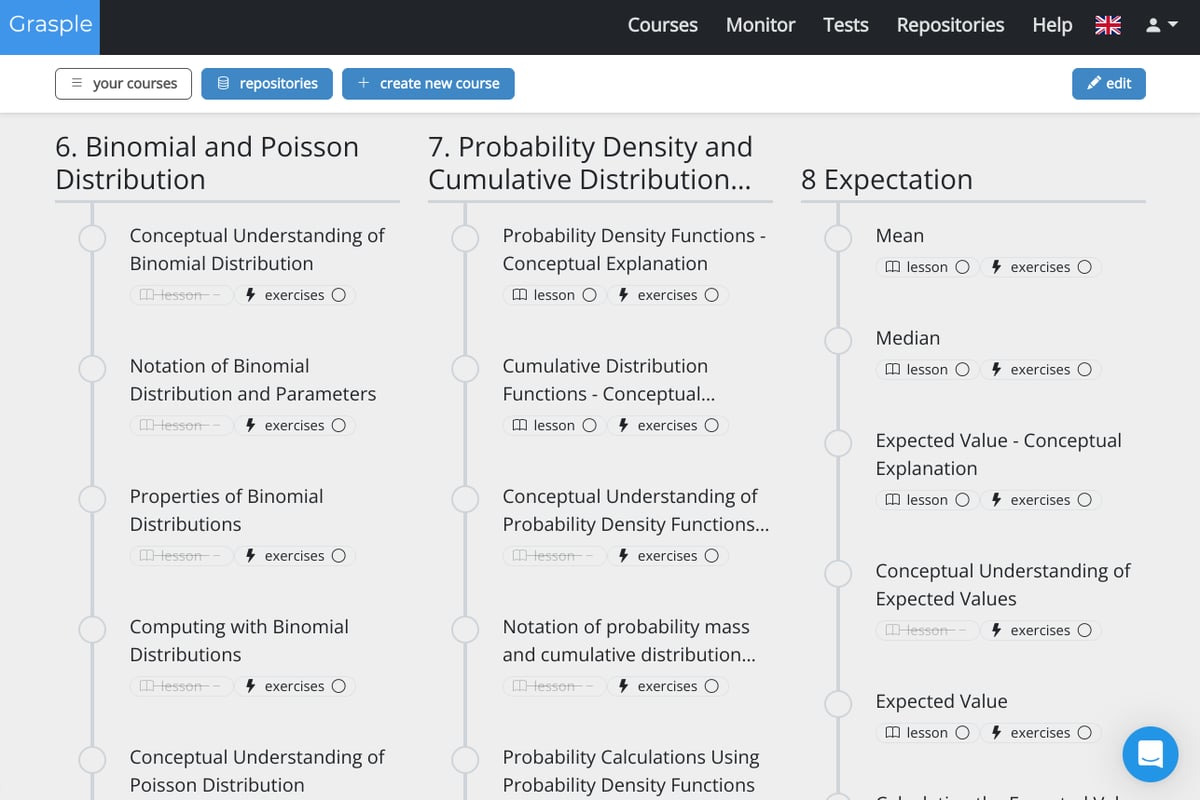Click the milestone circle beside Conceptual Understanding of Binomial Distribution

[92, 239]
